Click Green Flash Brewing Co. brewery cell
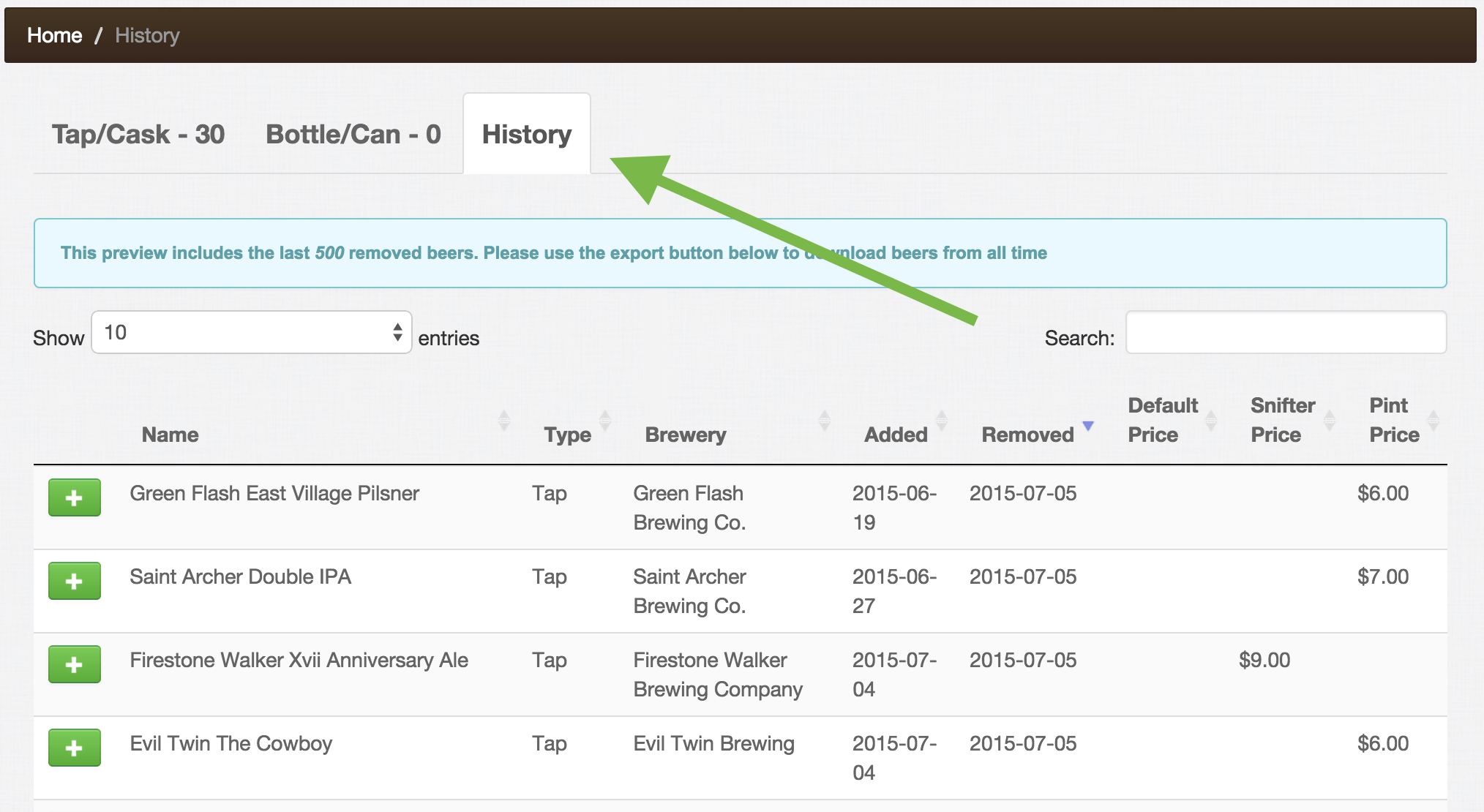The height and width of the screenshot is (812, 1484). [689, 508]
